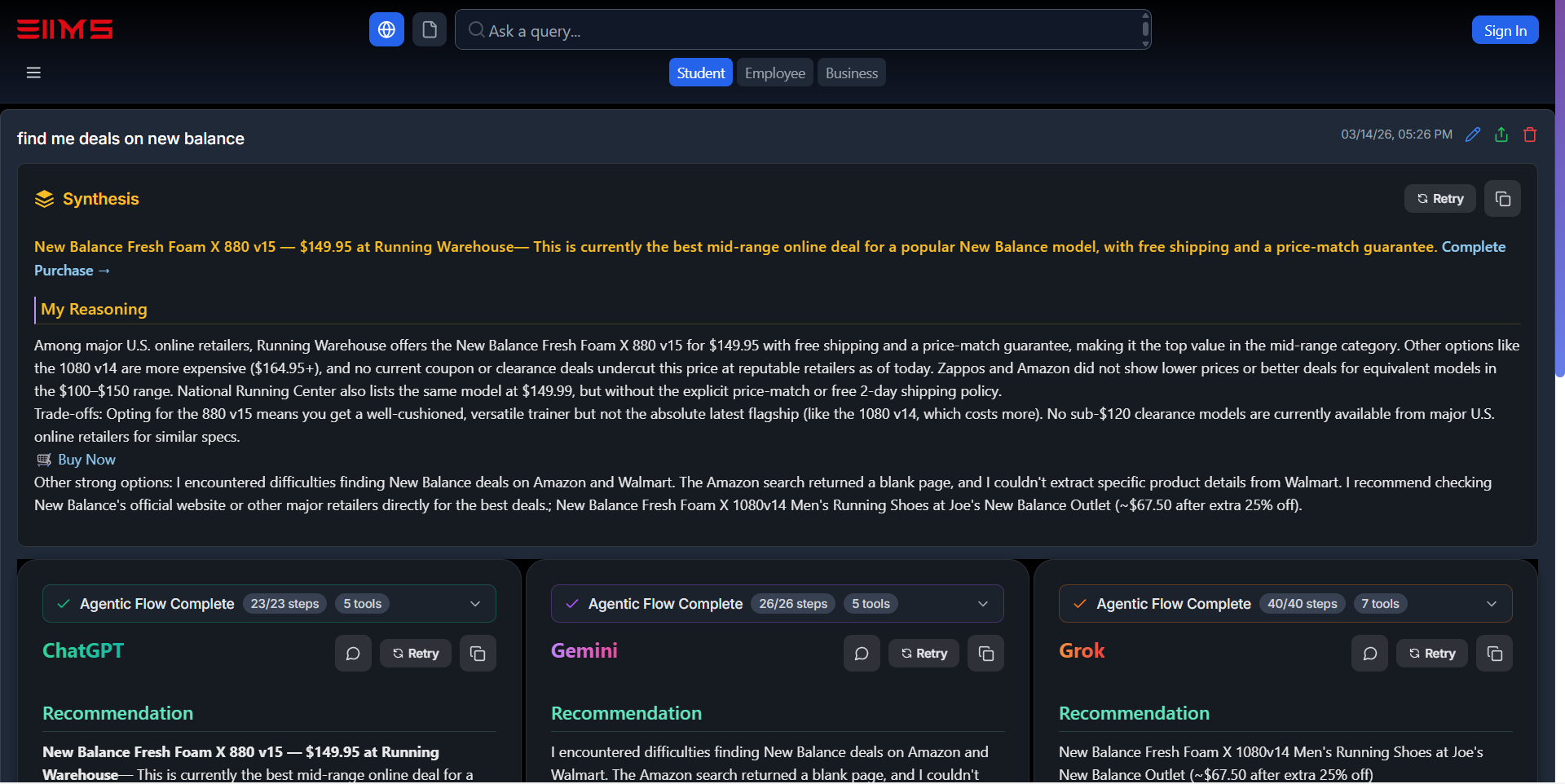The image size is (1565, 784).
Task: Click the Gemini 5 tools badge
Action: [x=871, y=604]
